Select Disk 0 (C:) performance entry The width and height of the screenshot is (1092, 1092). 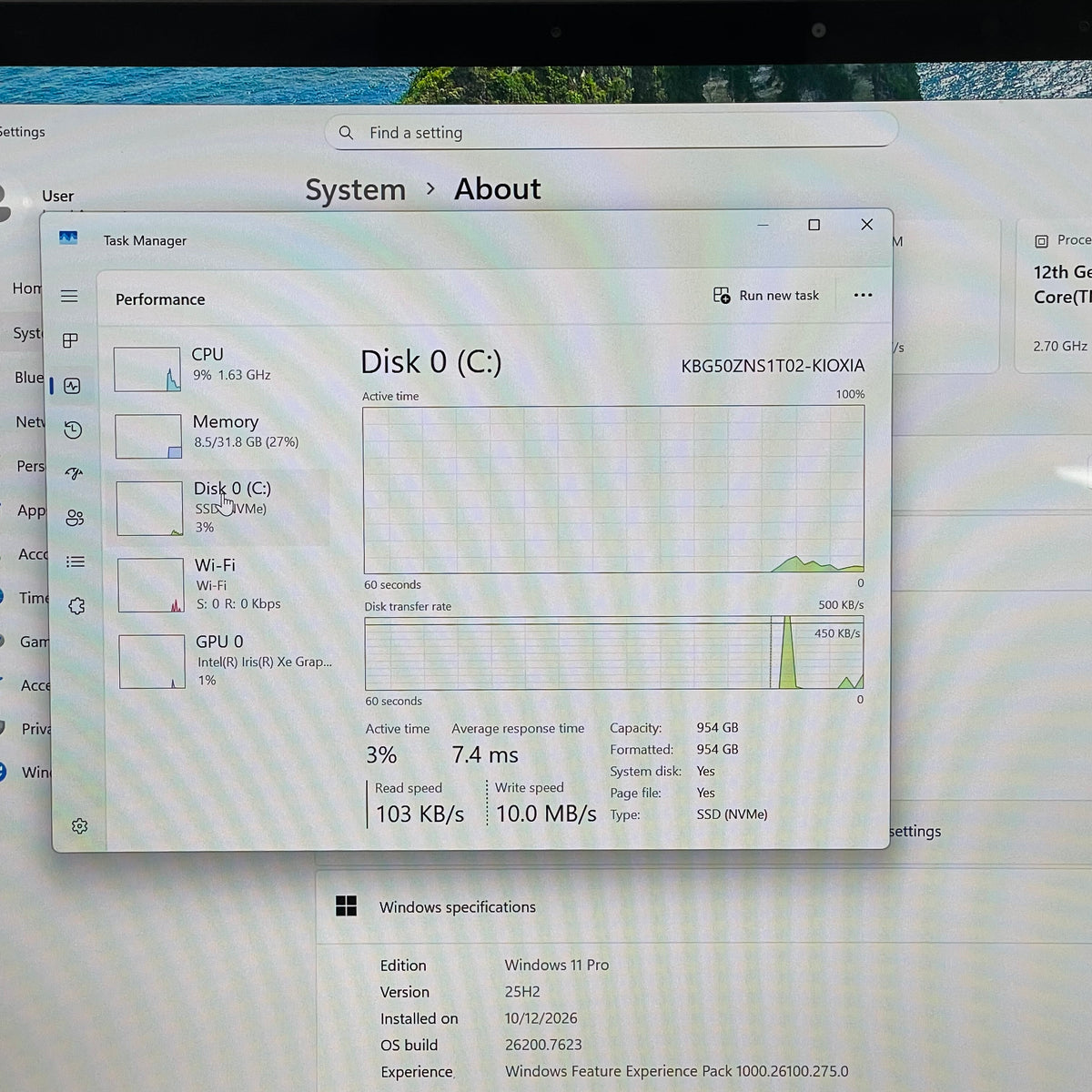[219, 508]
